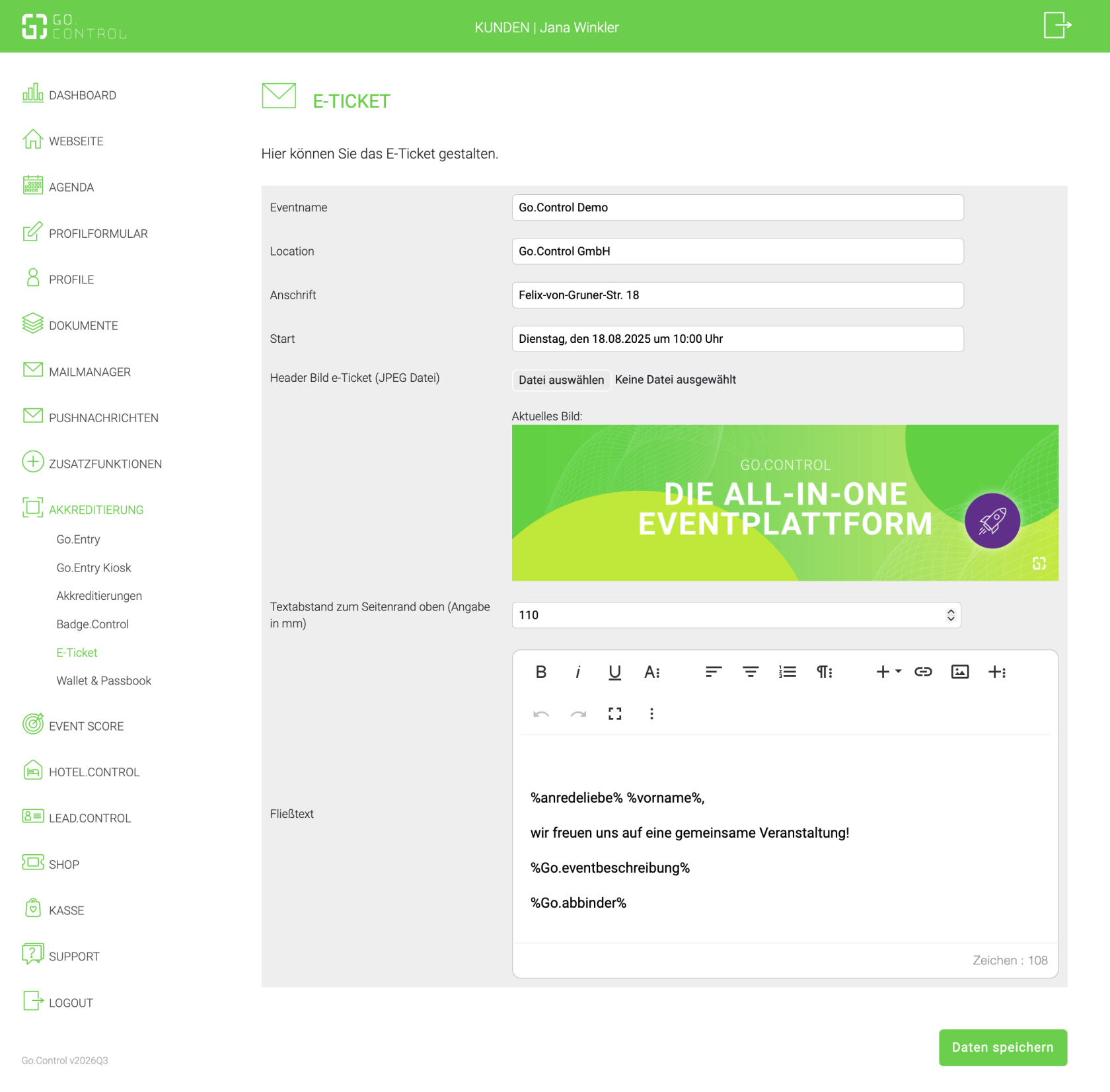
Task: Click the Profile person icon
Action: [x=32, y=277]
